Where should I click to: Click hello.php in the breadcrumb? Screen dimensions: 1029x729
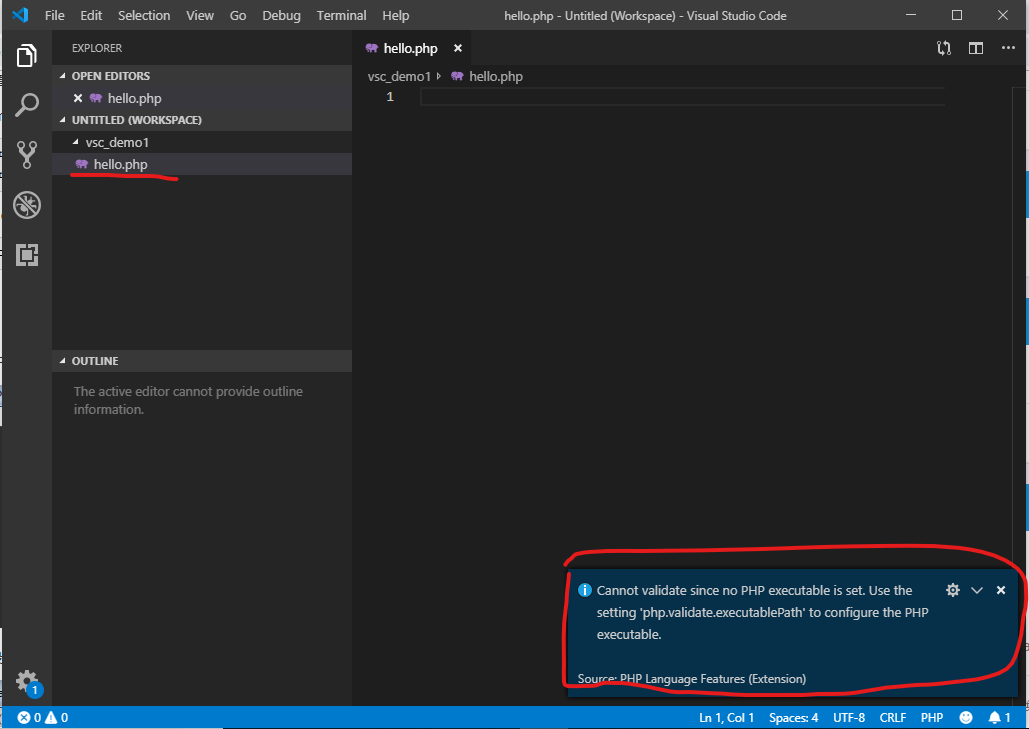(x=495, y=76)
